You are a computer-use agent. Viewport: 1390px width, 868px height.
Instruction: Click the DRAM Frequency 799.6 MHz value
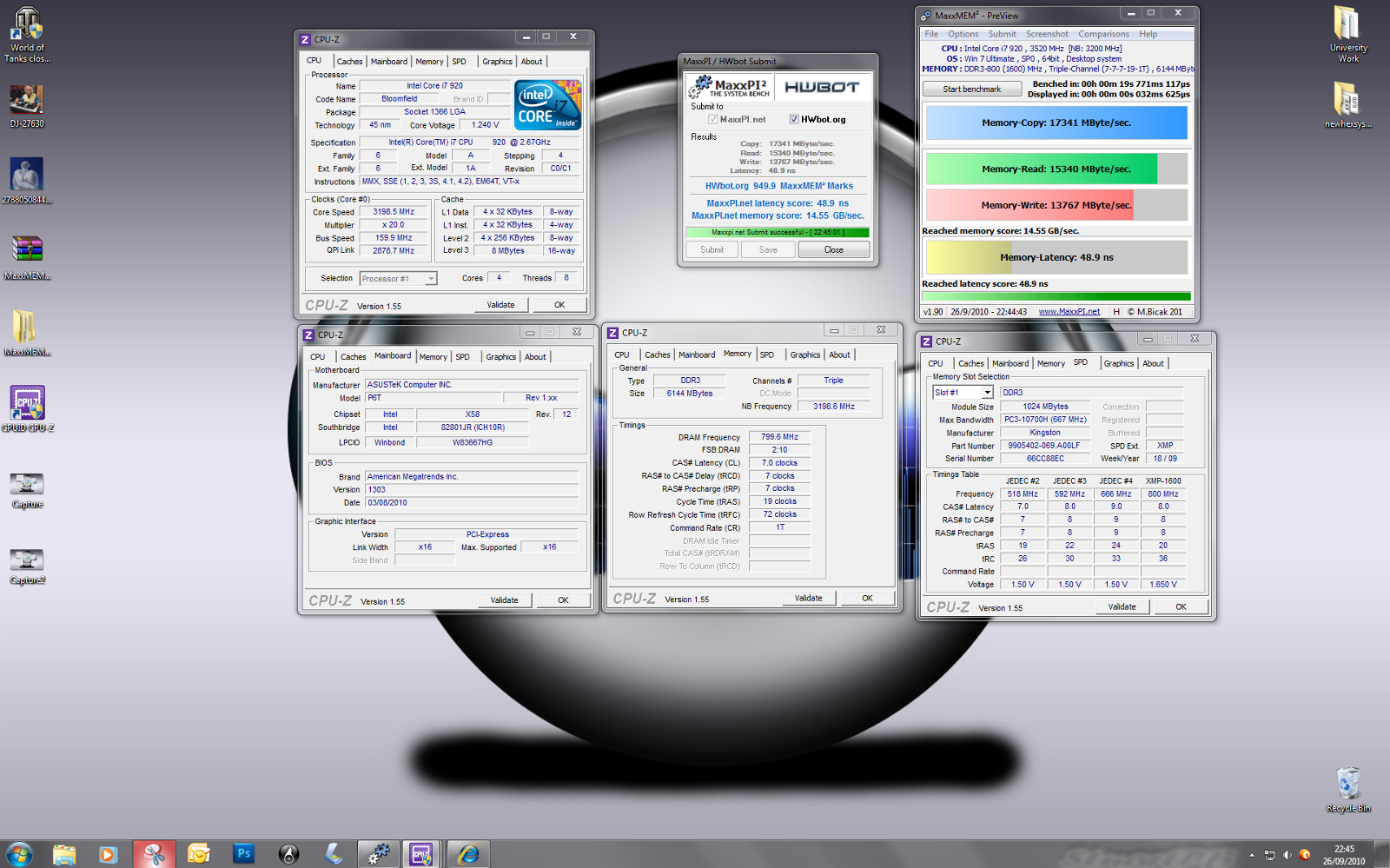click(x=779, y=437)
